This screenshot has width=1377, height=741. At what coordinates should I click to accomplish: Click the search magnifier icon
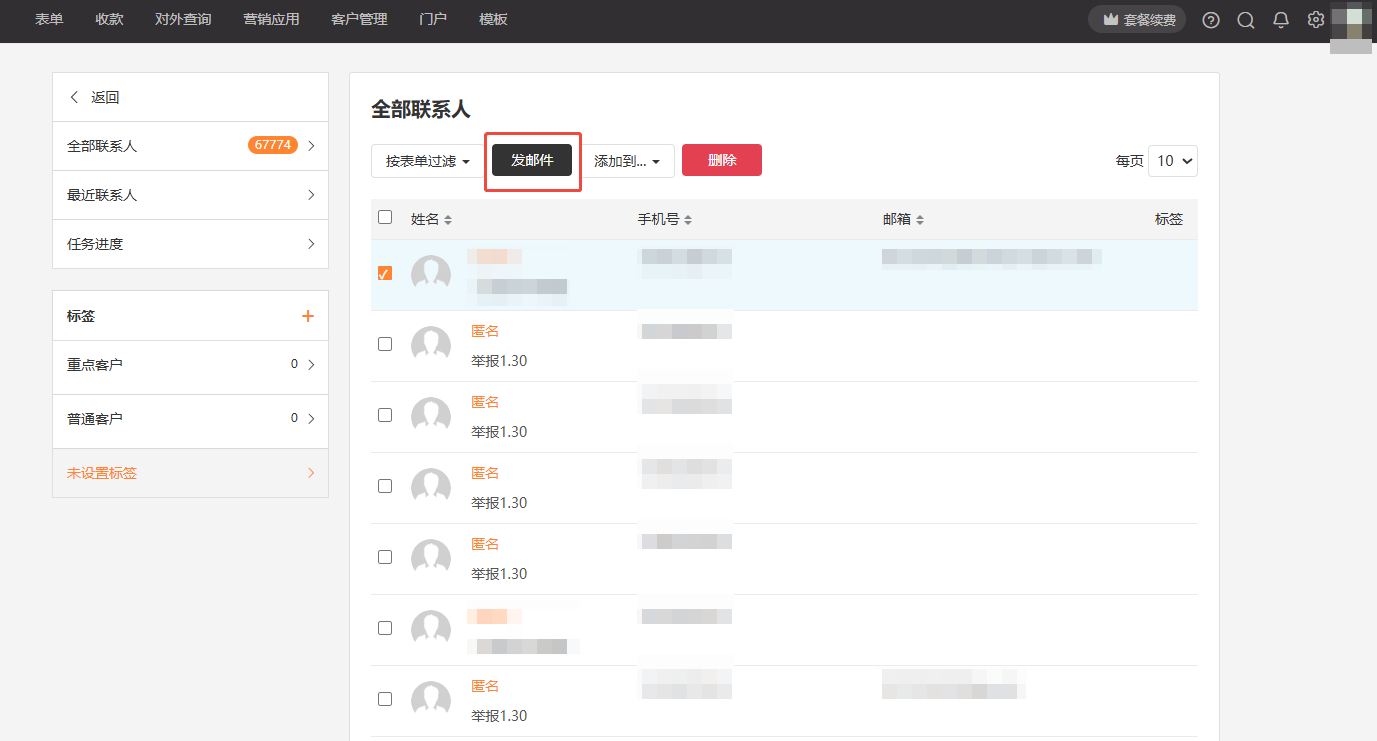1246,20
